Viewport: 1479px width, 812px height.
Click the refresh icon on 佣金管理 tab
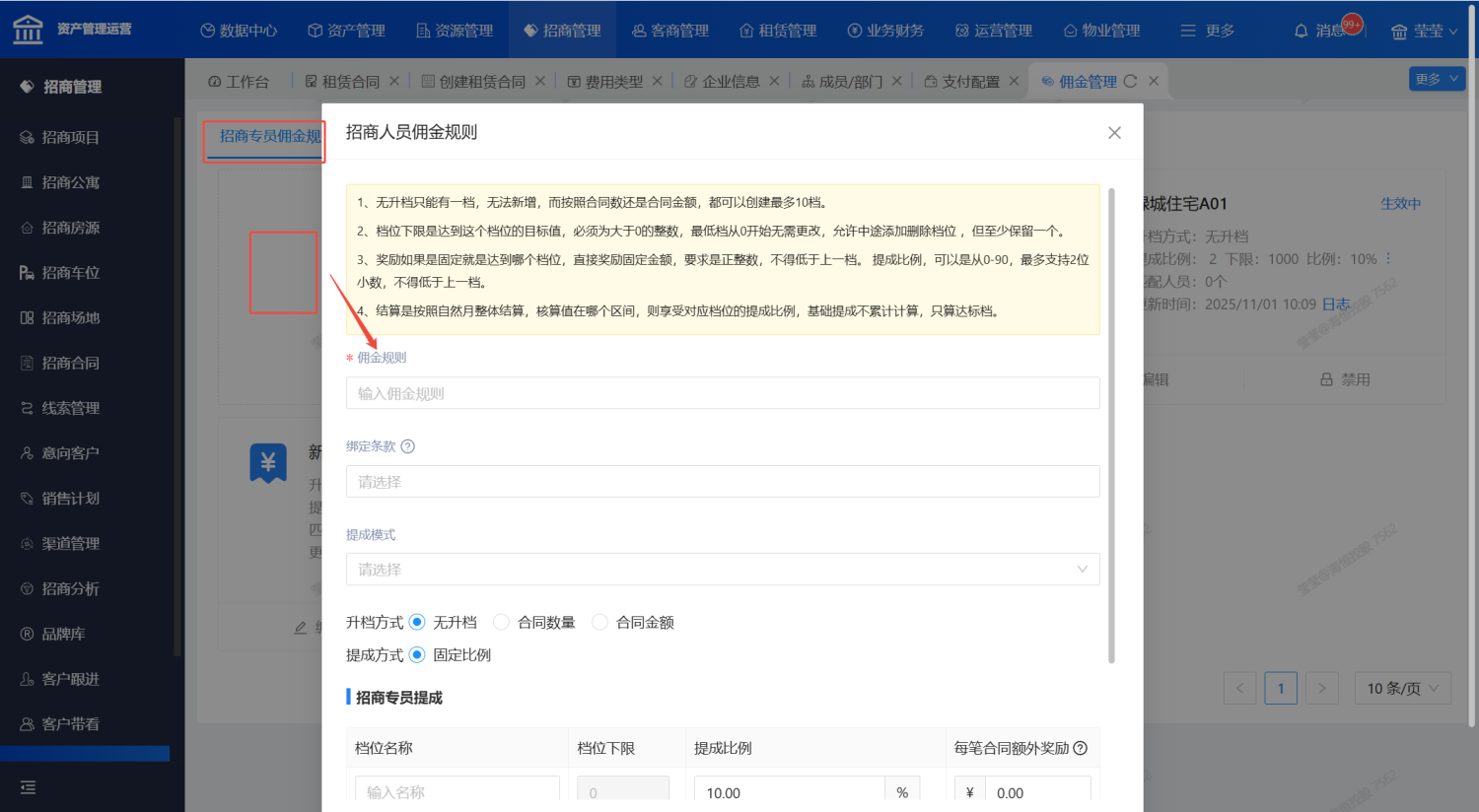click(x=1130, y=82)
